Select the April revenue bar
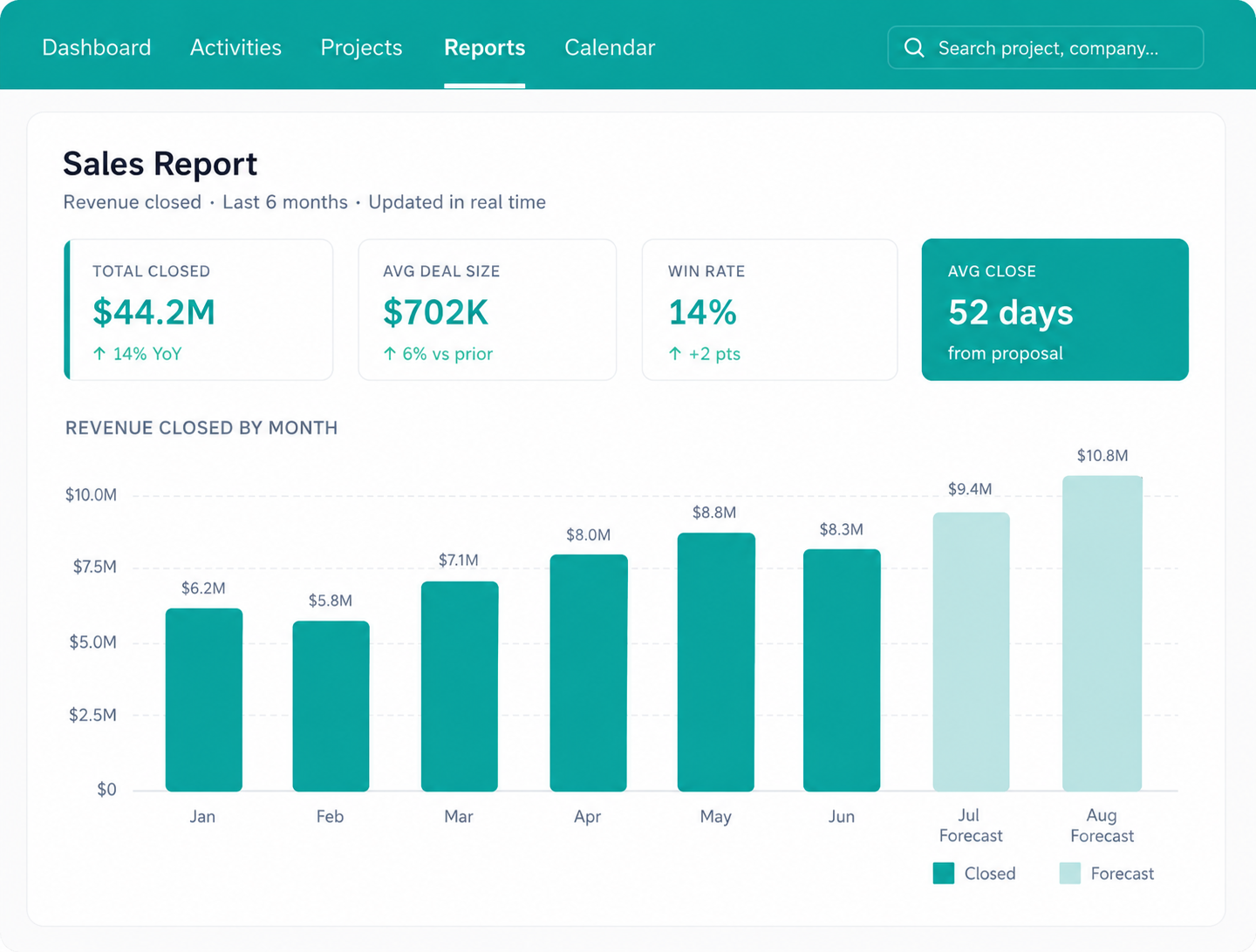 pos(589,673)
